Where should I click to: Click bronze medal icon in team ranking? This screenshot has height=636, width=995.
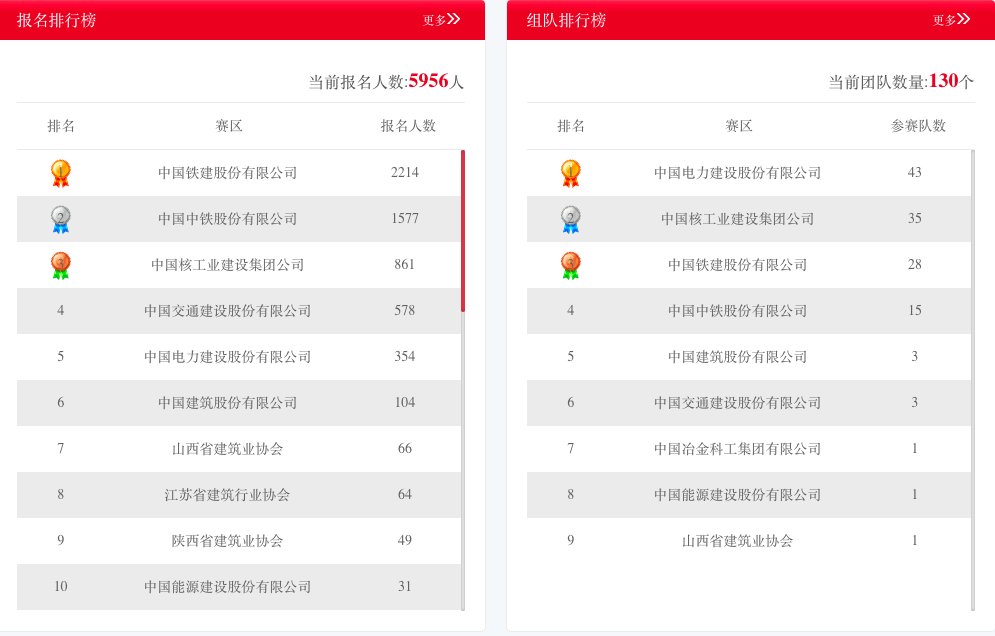pyautogui.click(x=571, y=265)
